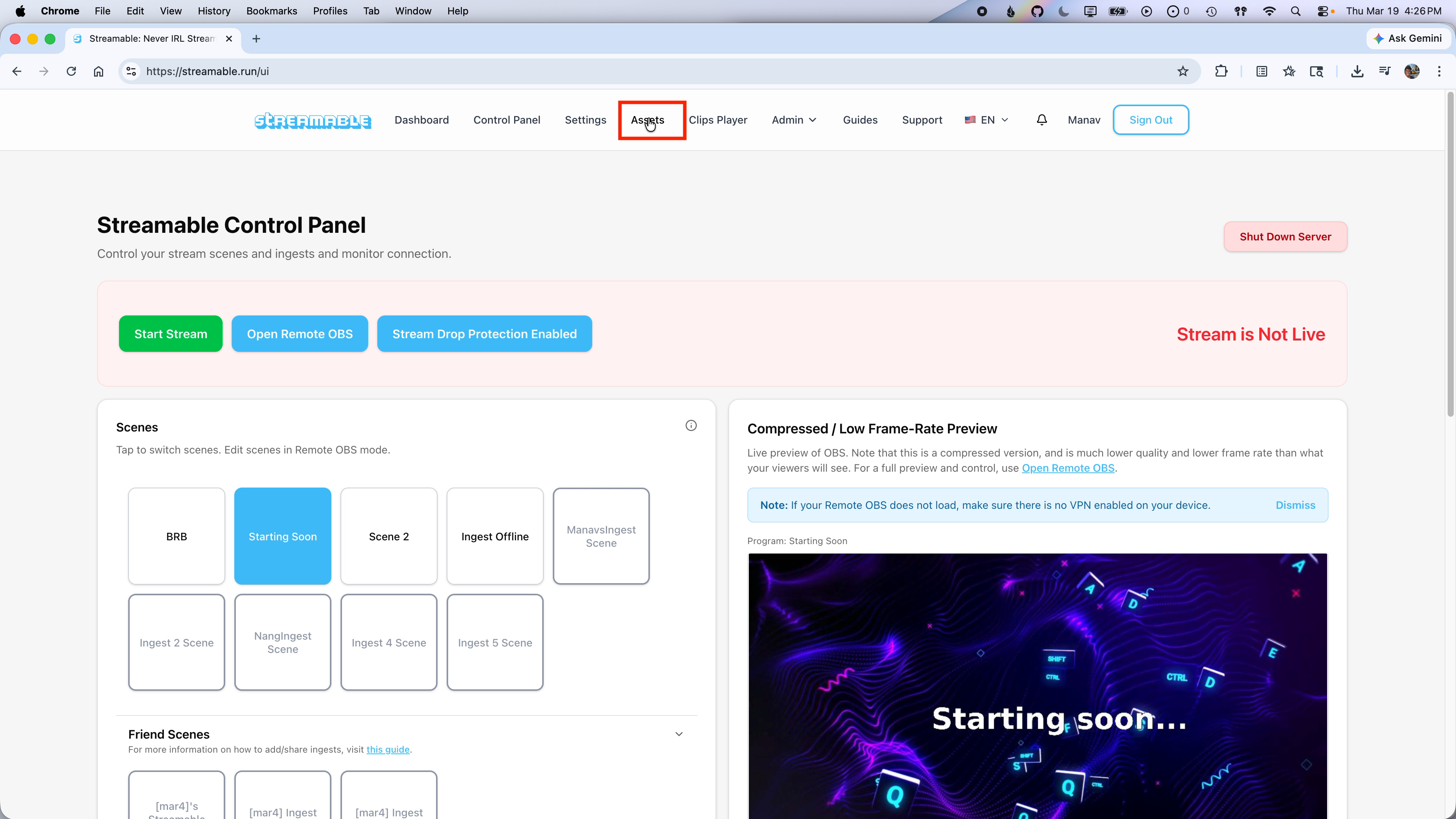Open the Scenes panel info icon
Viewport: 1456px width, 819px height.
[x=691, y=425]
